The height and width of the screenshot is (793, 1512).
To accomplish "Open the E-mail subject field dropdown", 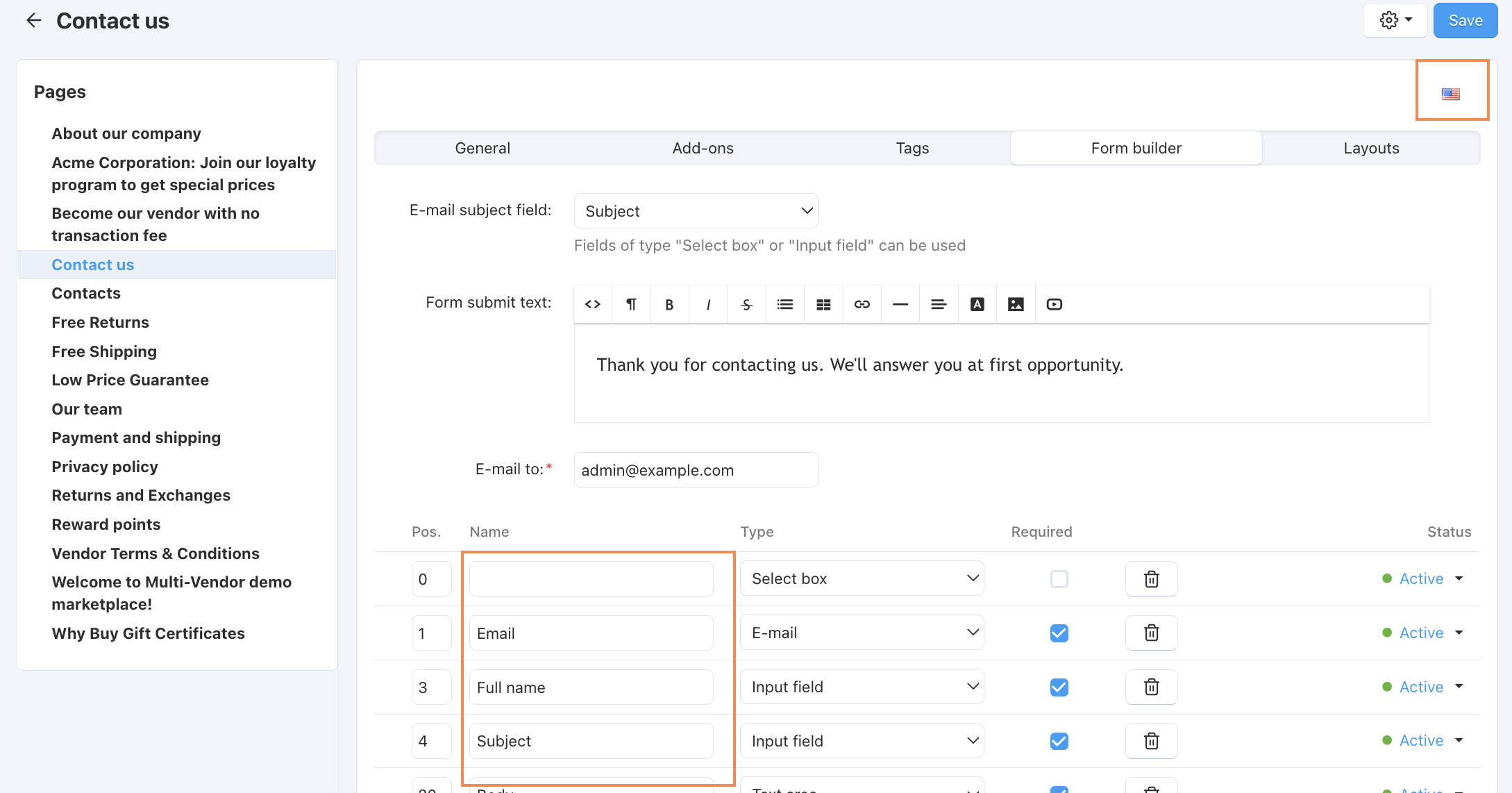I will coord(696,210).
